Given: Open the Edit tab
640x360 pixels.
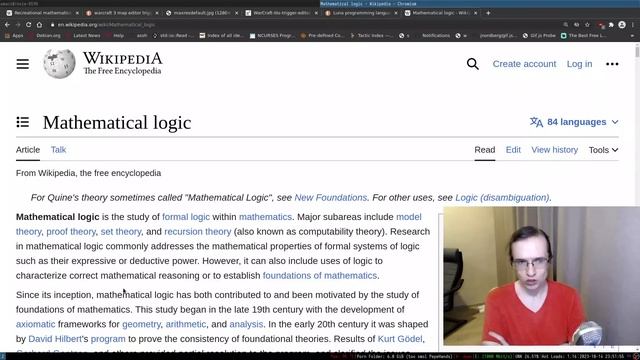Looking at the screenshot, I should 513,150.
